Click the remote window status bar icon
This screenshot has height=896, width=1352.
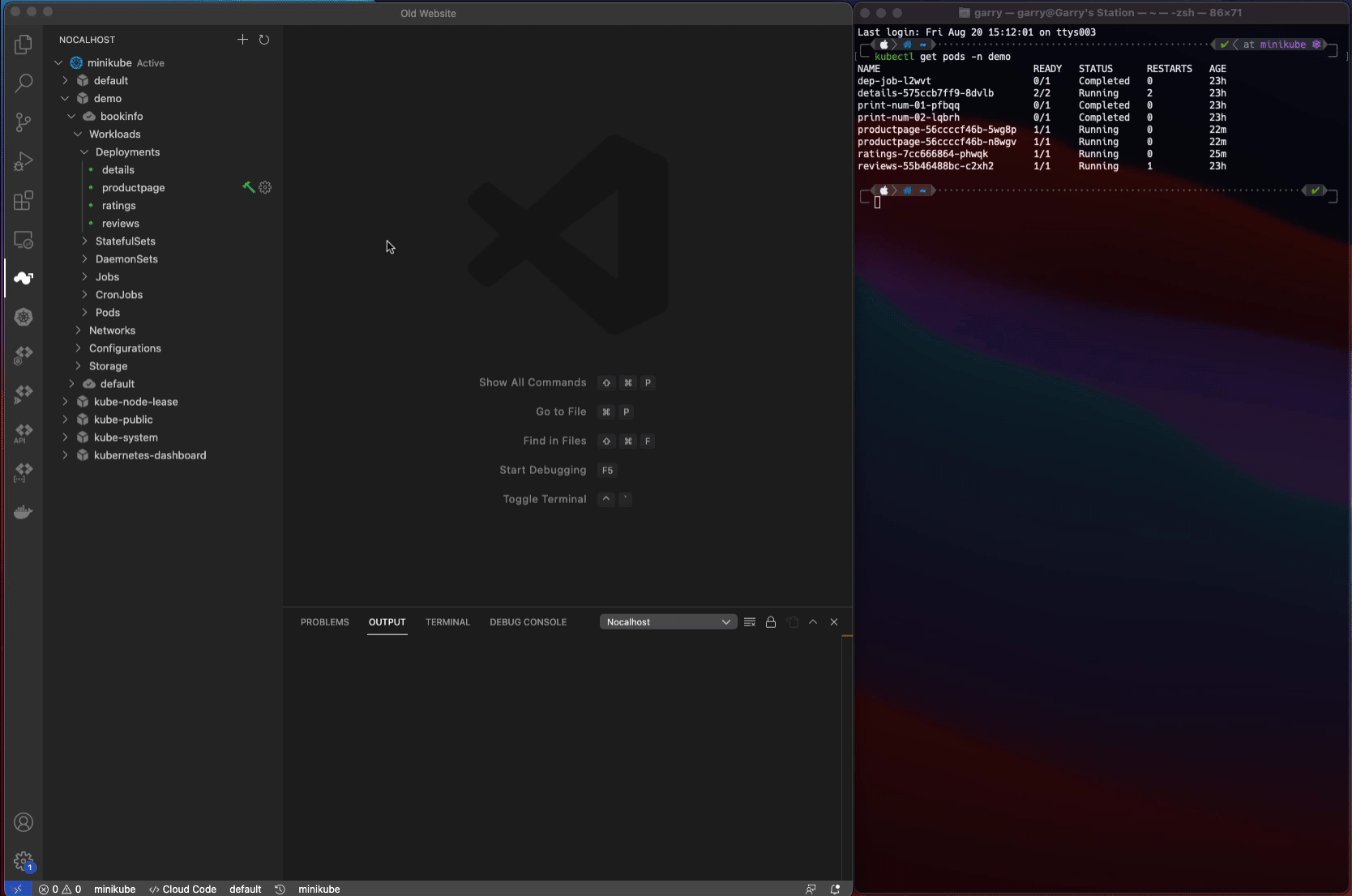click(18, 889)
